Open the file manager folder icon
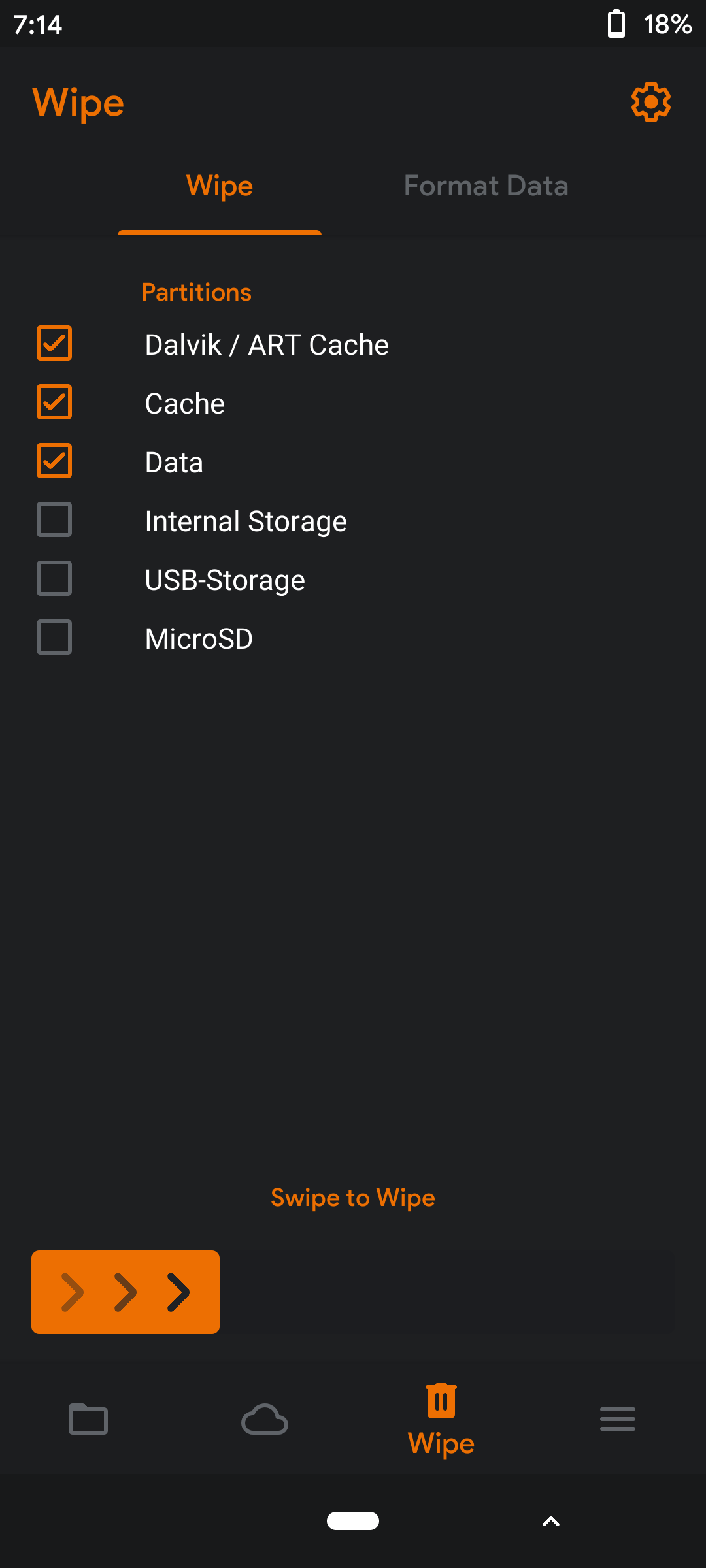 pyautogui.click(x=88, y=1419)
